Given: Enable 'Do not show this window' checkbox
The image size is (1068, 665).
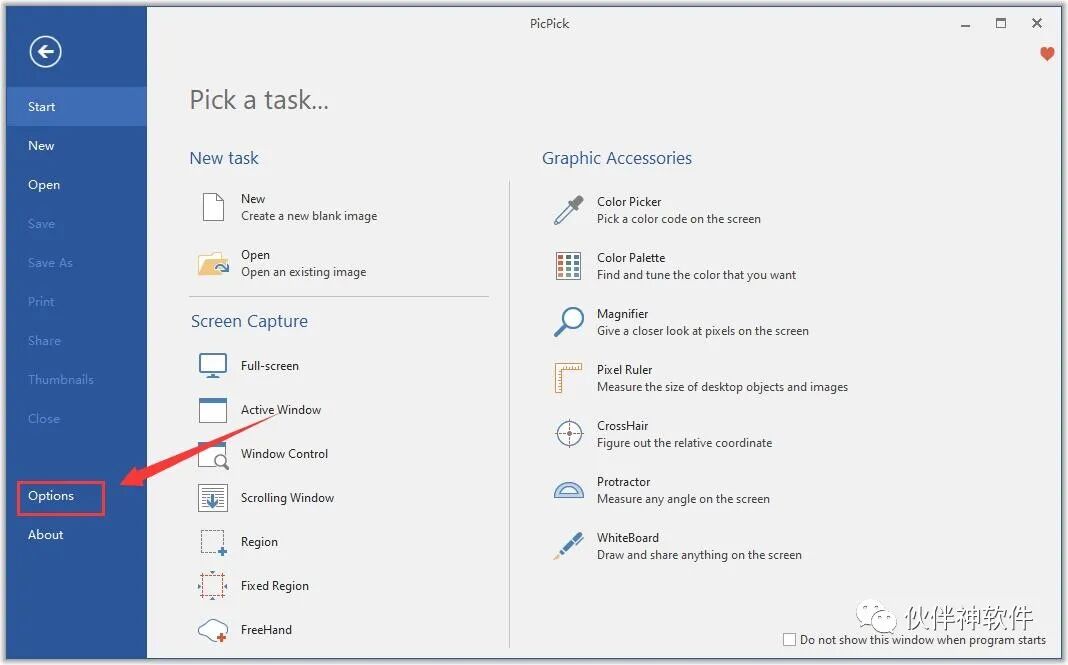Looking at the screenshot, I should coord(789,640).
